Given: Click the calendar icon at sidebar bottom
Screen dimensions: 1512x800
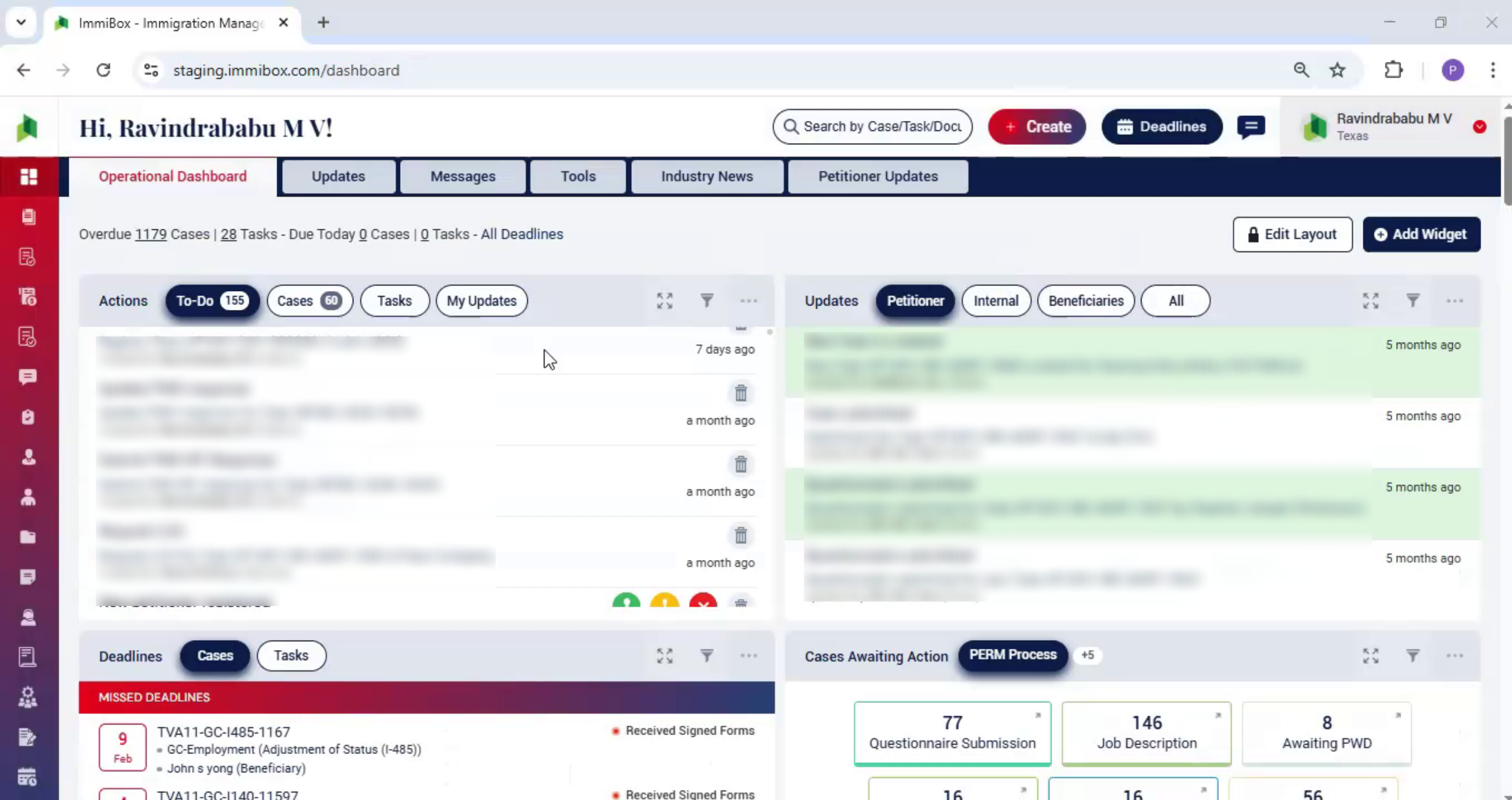Looking at the screenshot, I should click(x=28, y=777).
